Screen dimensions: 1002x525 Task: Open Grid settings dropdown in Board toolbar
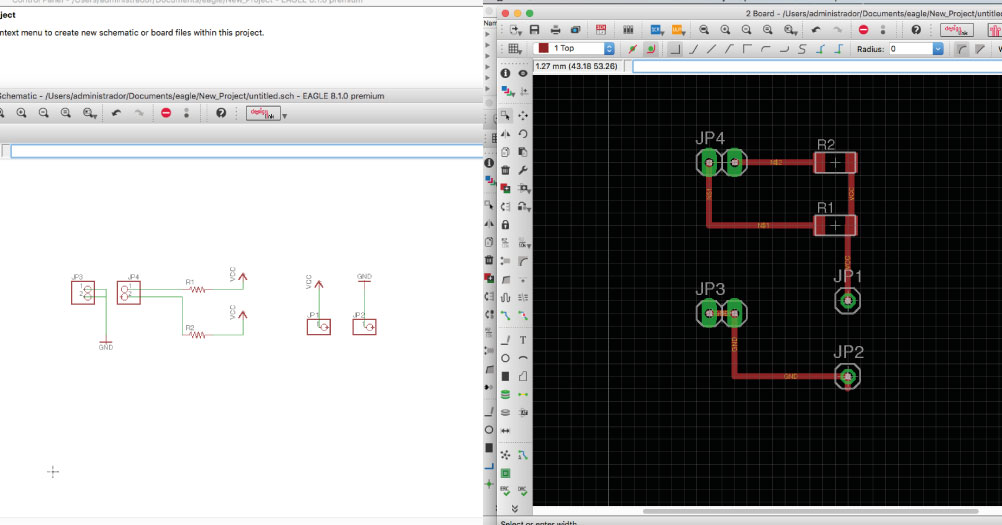click(515, 49)
